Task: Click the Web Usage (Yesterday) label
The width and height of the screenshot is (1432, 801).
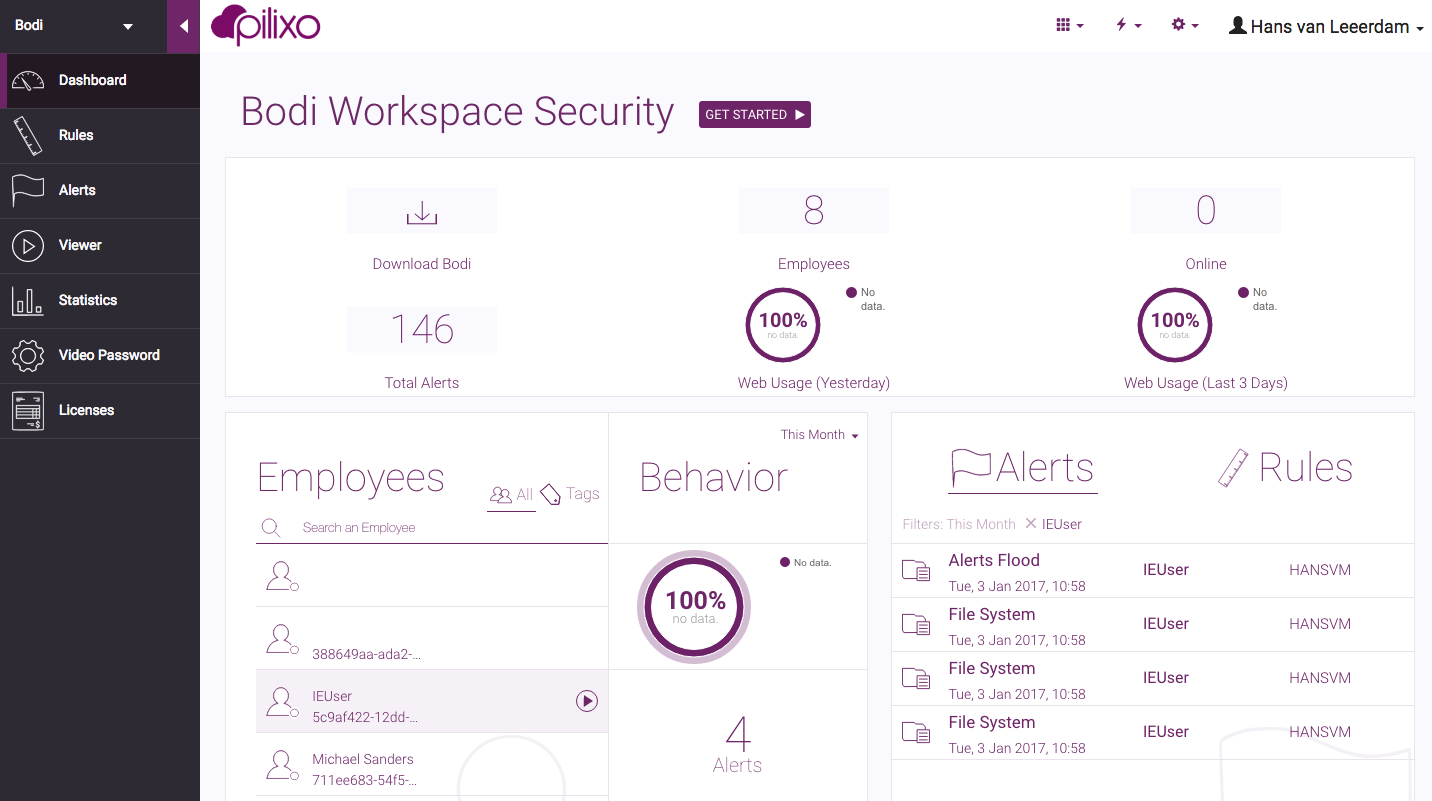Action: 814,383
